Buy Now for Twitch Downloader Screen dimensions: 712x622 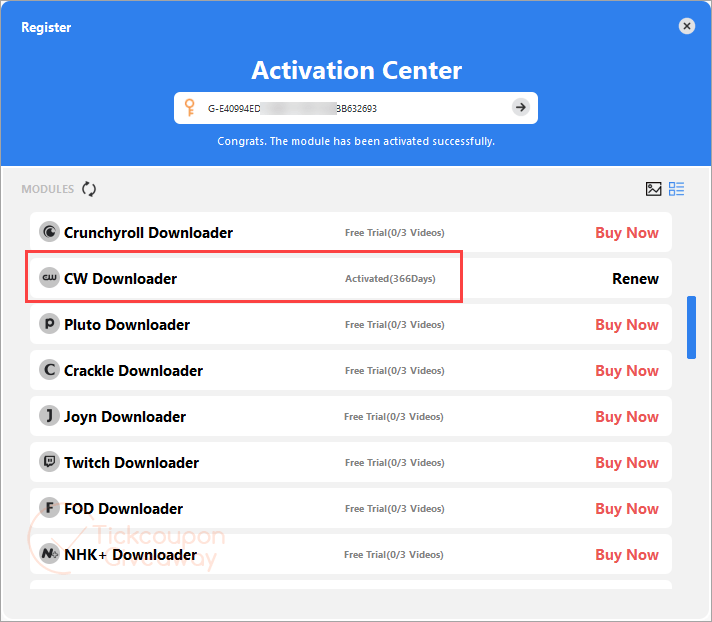[x=627, y=463]
